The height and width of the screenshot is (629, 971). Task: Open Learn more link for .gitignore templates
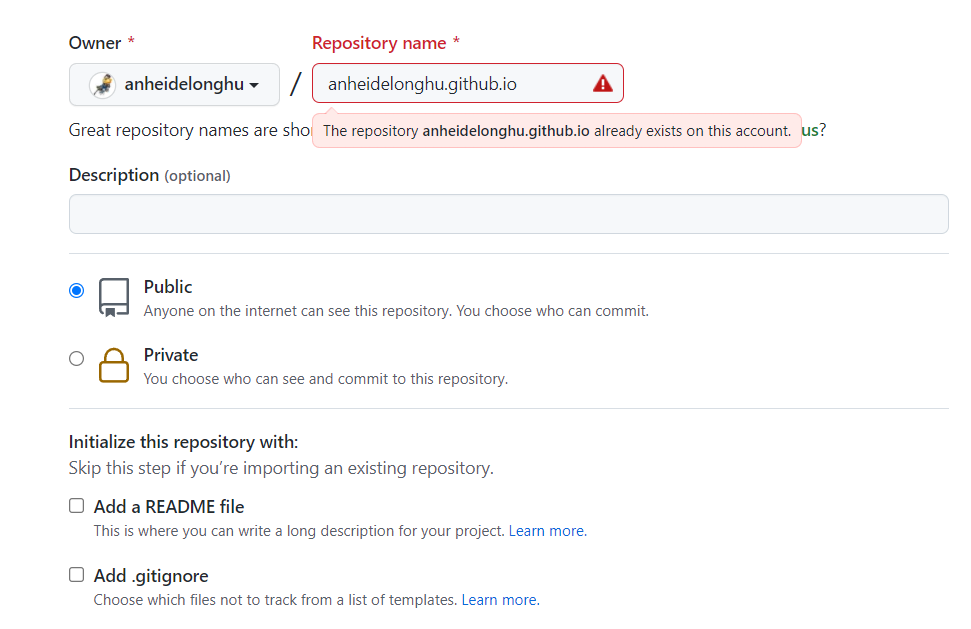pos(500,600)
